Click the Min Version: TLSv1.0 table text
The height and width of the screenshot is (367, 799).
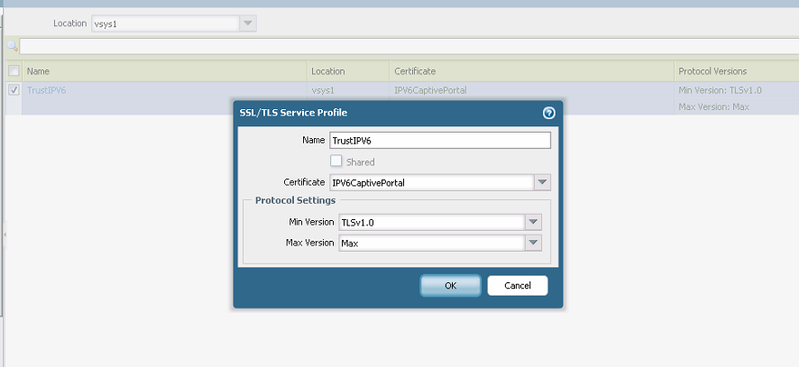720,90
